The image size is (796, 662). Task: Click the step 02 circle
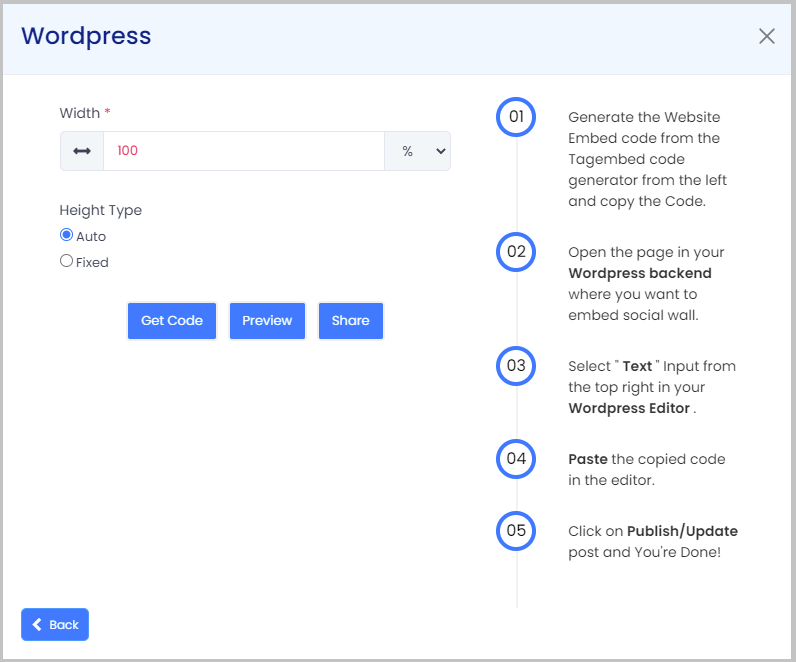tap(516, 252)
